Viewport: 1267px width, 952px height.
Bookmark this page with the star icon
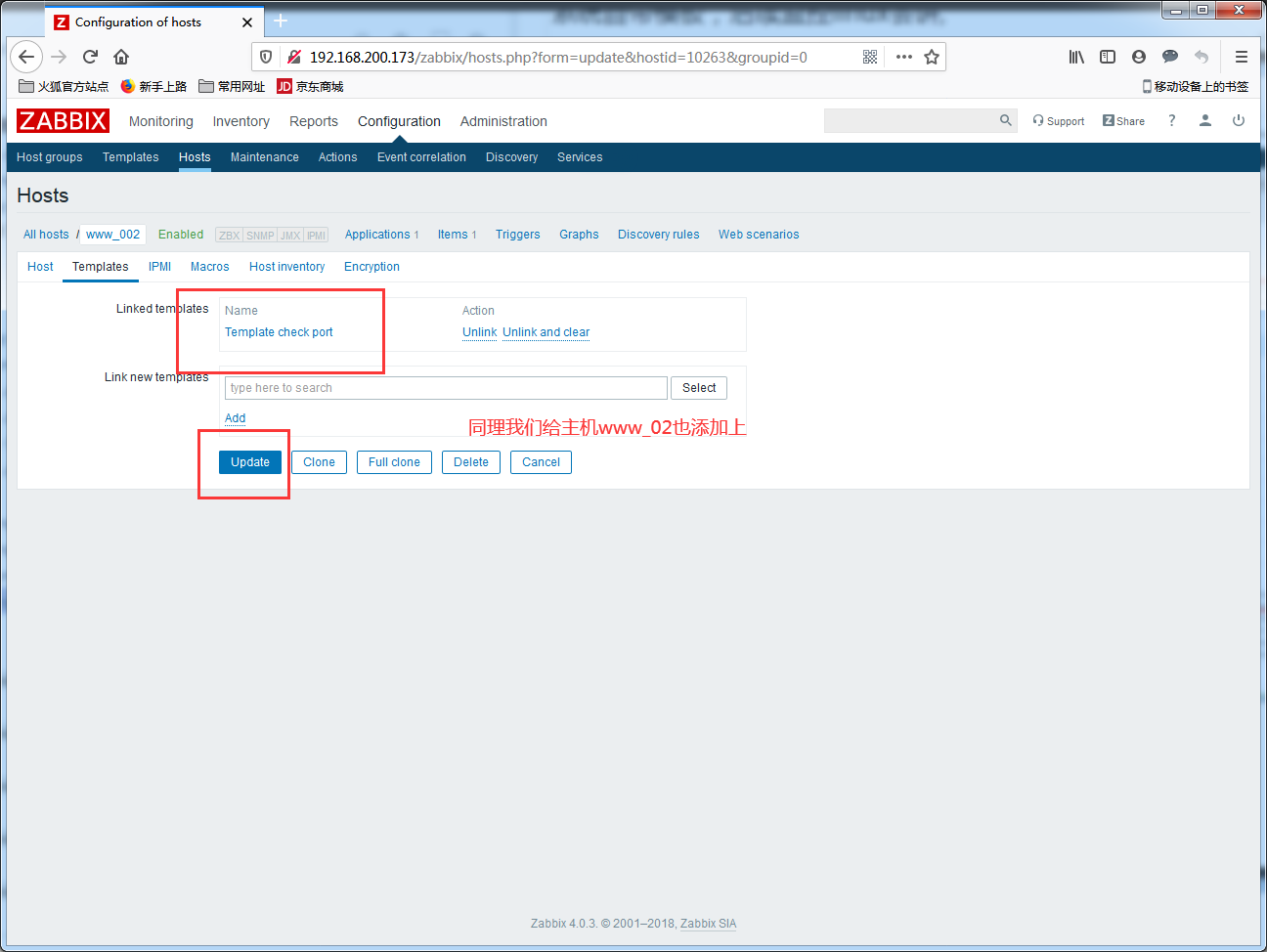932,57
